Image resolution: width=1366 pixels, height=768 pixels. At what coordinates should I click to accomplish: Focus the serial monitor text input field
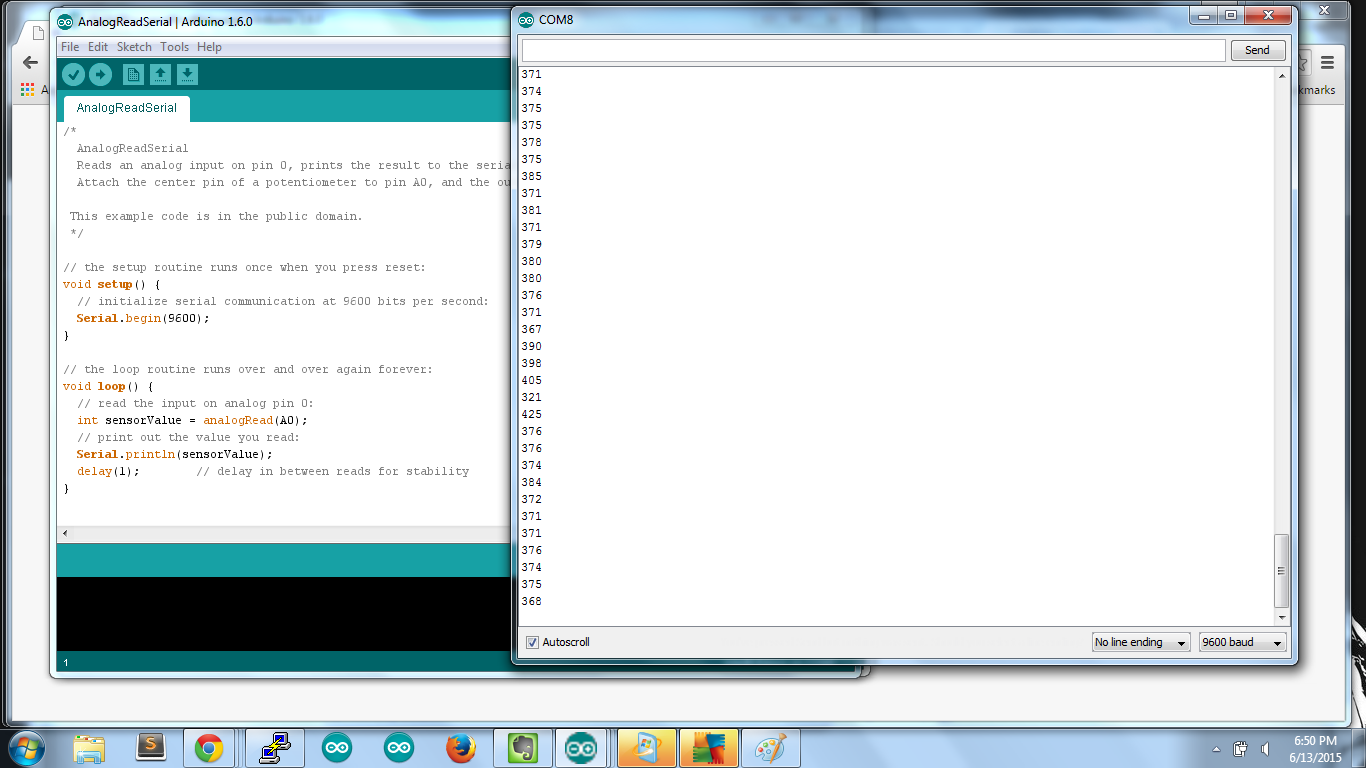873,50
